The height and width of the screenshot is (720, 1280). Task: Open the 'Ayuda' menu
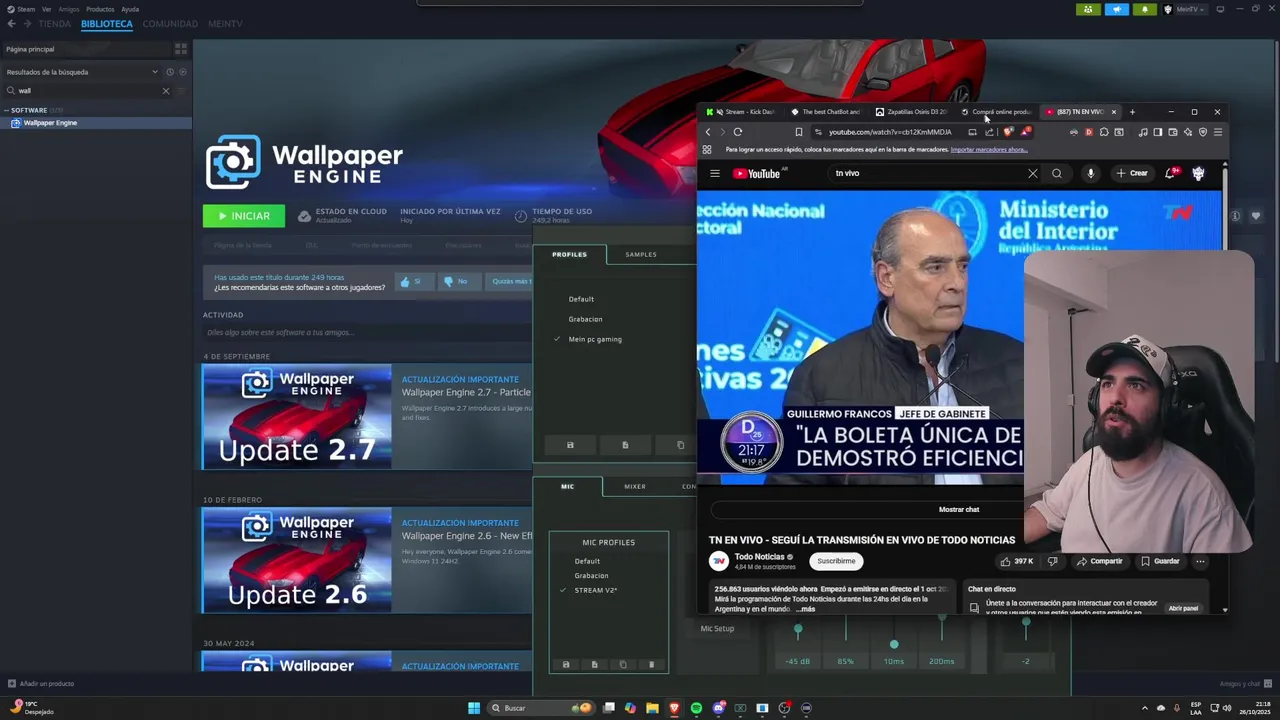130,9
